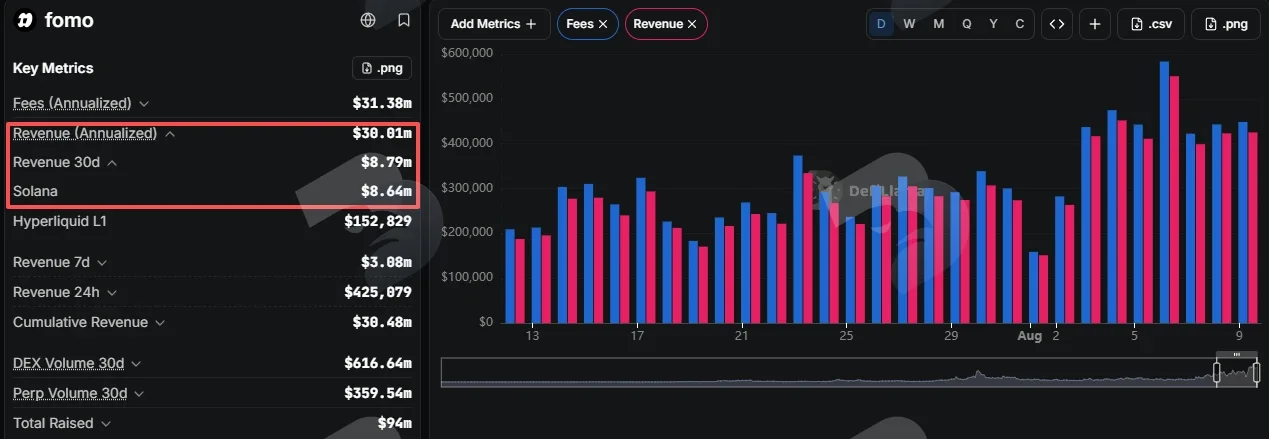Remove the Fees metric chip
The height and width of the screenshot is (439, 1269).
coord(603,24)
